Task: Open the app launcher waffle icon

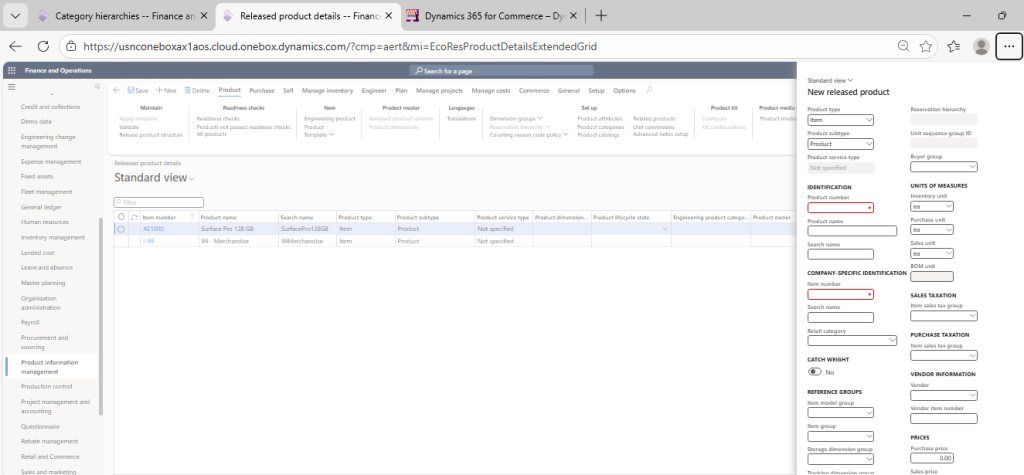Action: point(12,71)
